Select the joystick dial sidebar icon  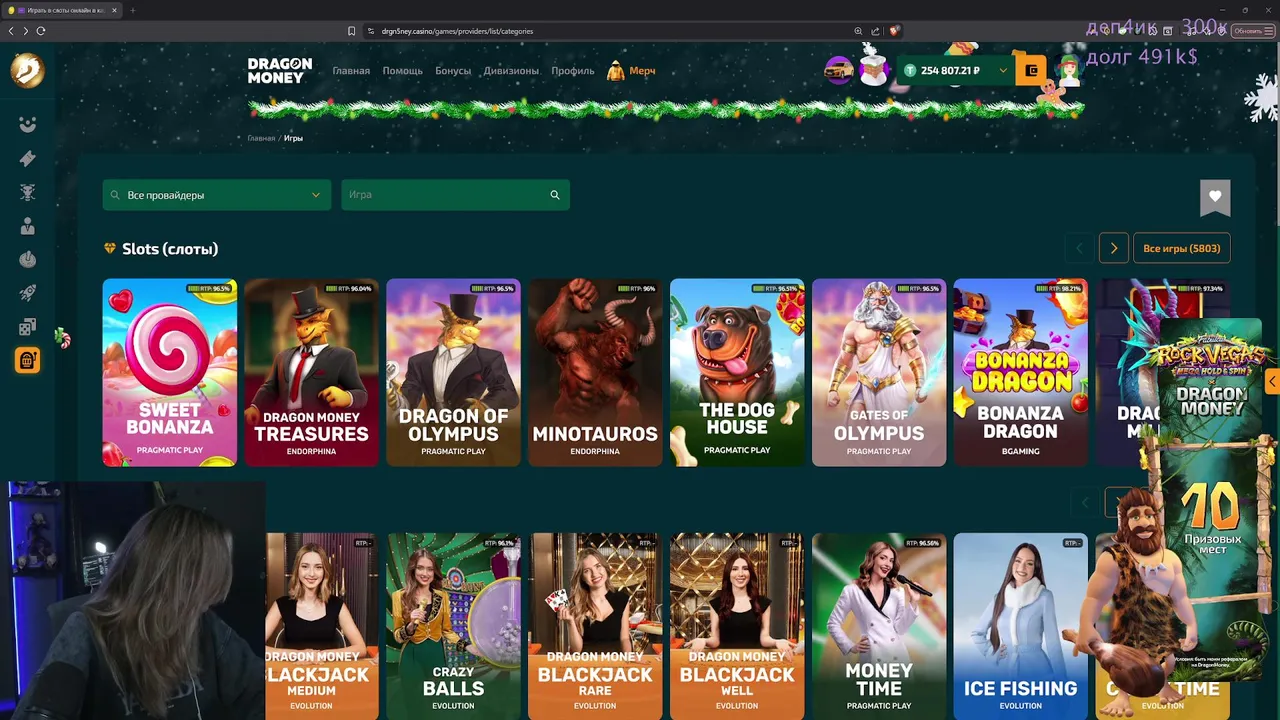27,259
